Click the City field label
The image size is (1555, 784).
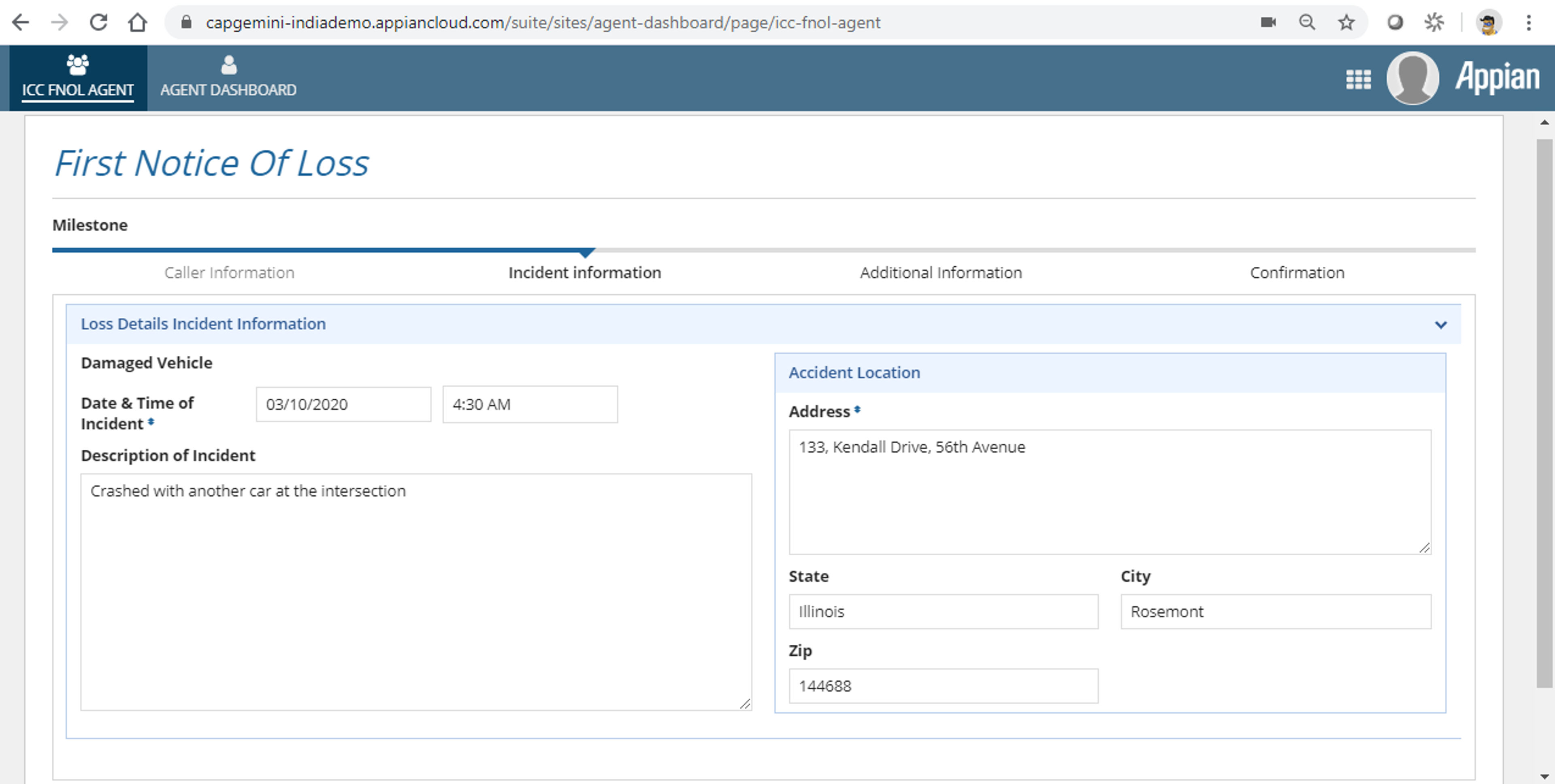pyautogui.click(x=1135, y=576)
